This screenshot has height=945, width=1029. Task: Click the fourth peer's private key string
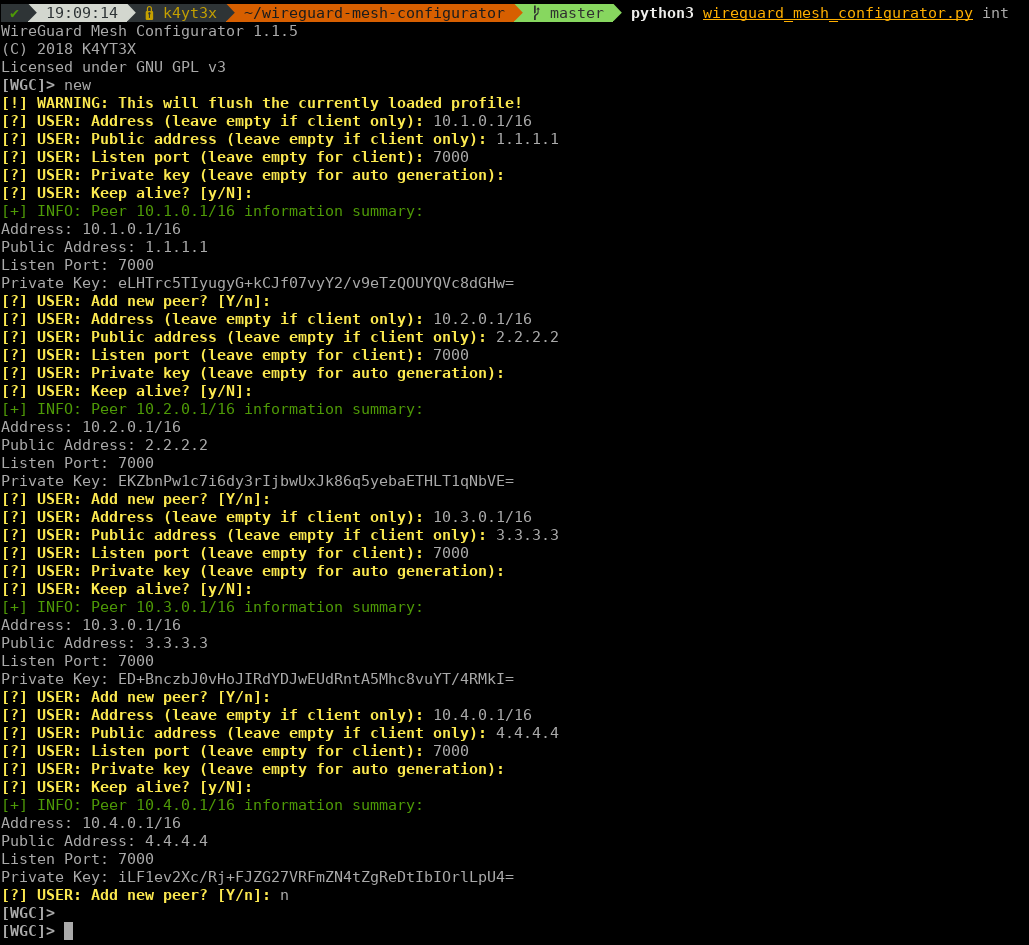(316, 877)
